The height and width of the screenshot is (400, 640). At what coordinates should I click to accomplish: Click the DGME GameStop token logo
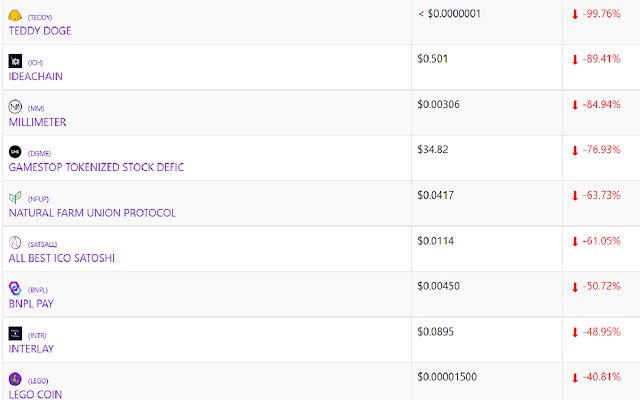pyautogui.click(x=15, y=152)
